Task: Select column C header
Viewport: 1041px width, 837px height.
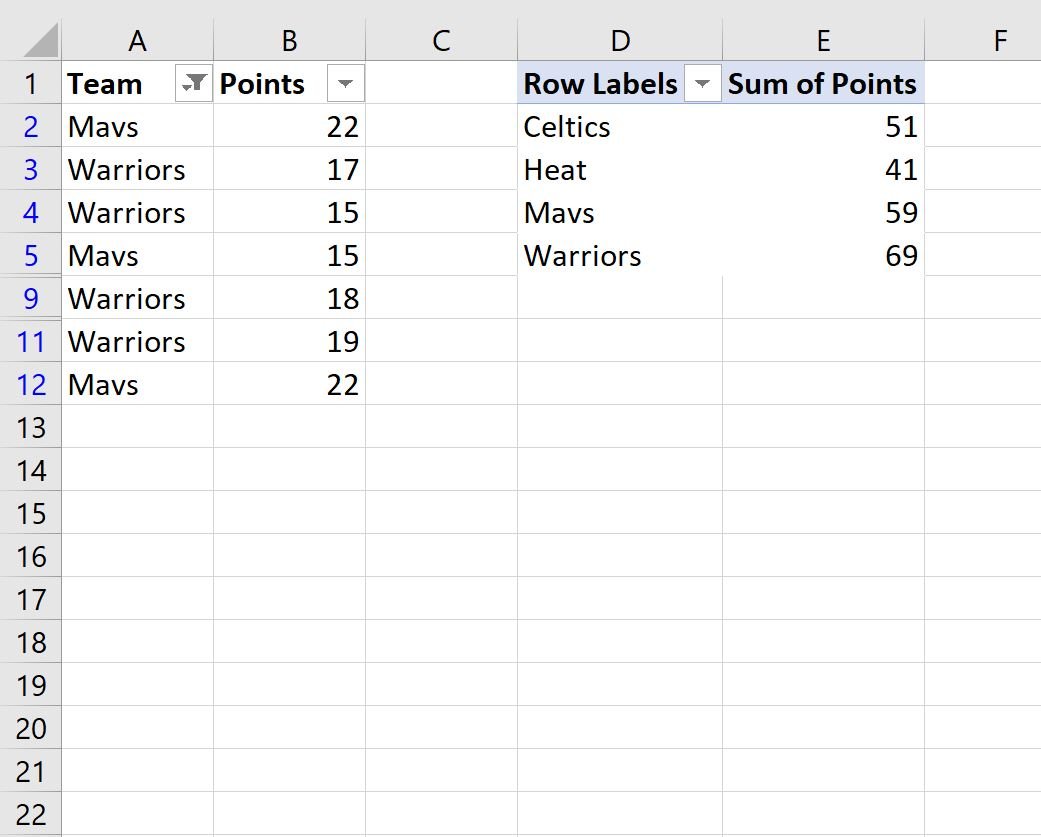Action: coord(441,40)
